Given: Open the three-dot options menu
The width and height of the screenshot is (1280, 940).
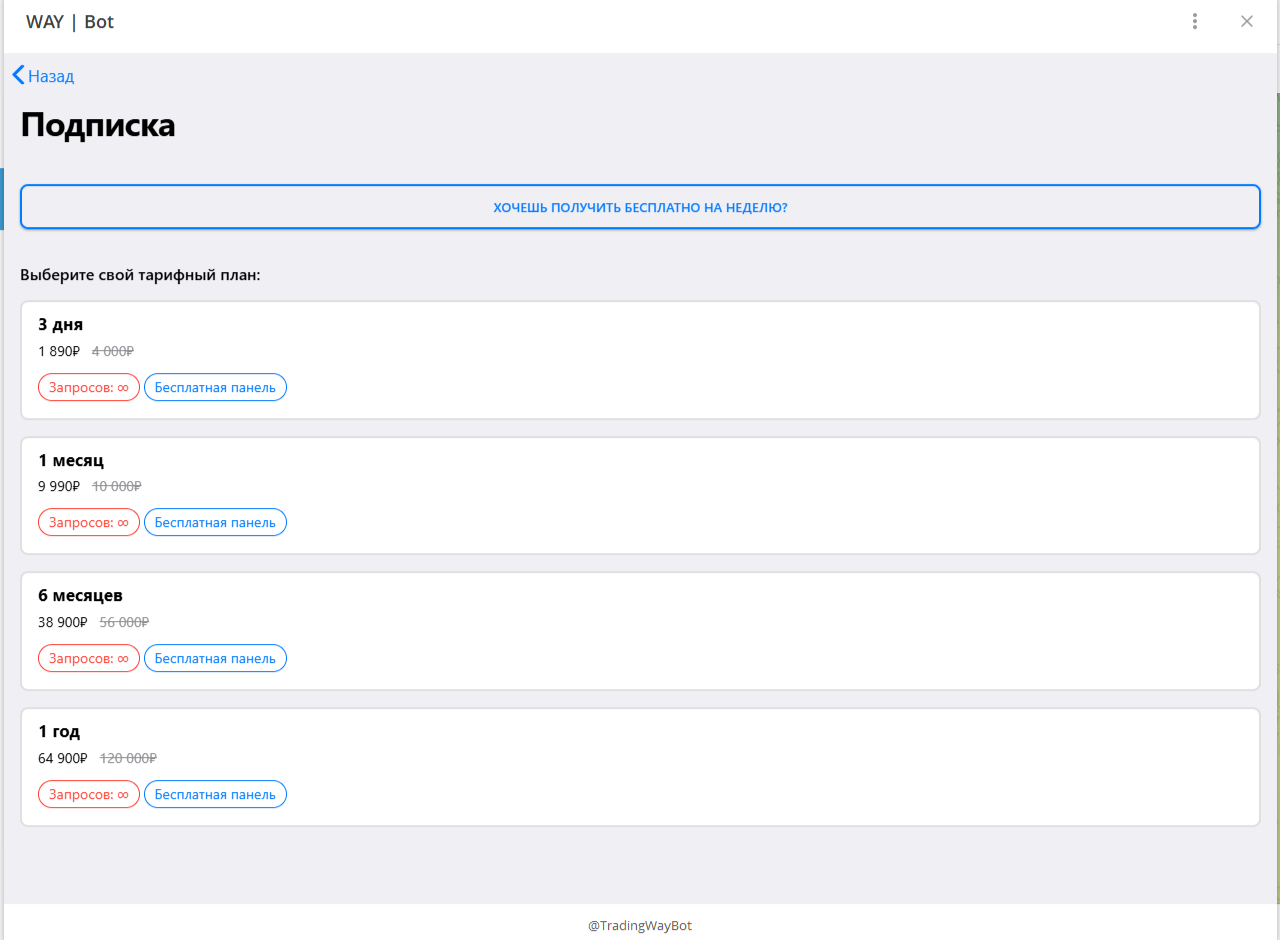Looking at the screenshot, I should point(1195,22).
